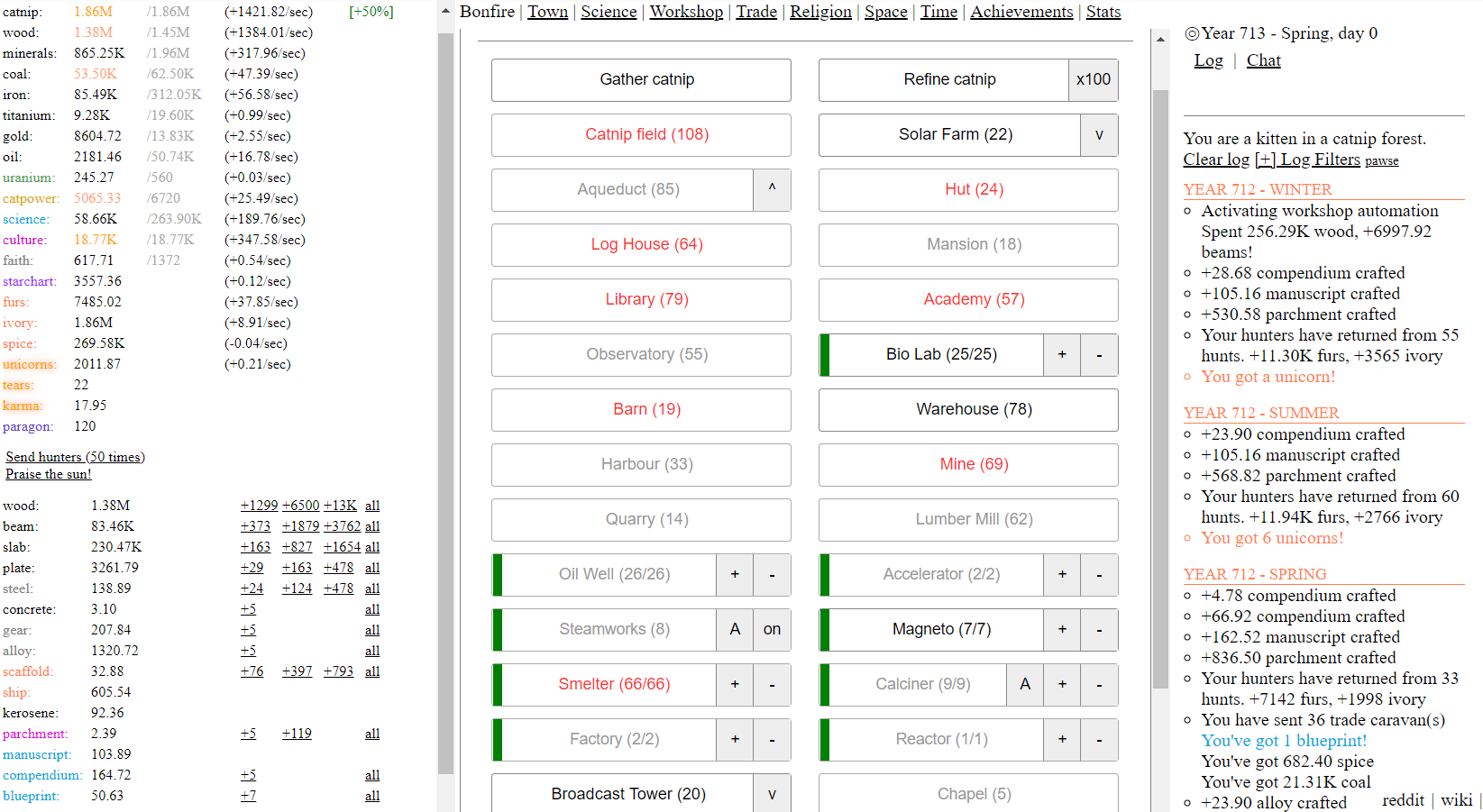1483x812 pixels.
Task: Expand the Solar Farm stage arrow
Action: click(x=1098, y=135)
